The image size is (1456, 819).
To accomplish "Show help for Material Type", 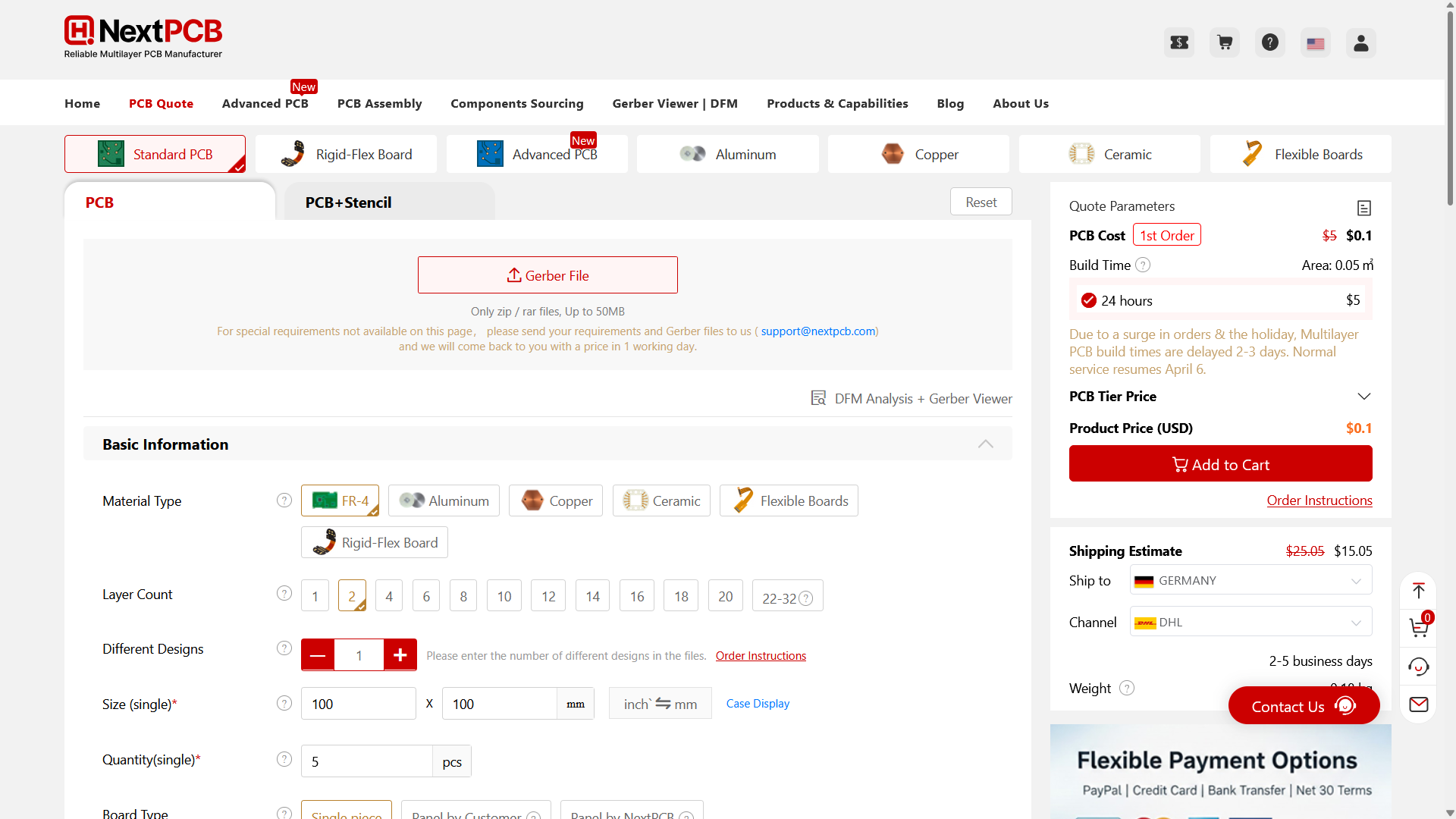I will point(284,500).
